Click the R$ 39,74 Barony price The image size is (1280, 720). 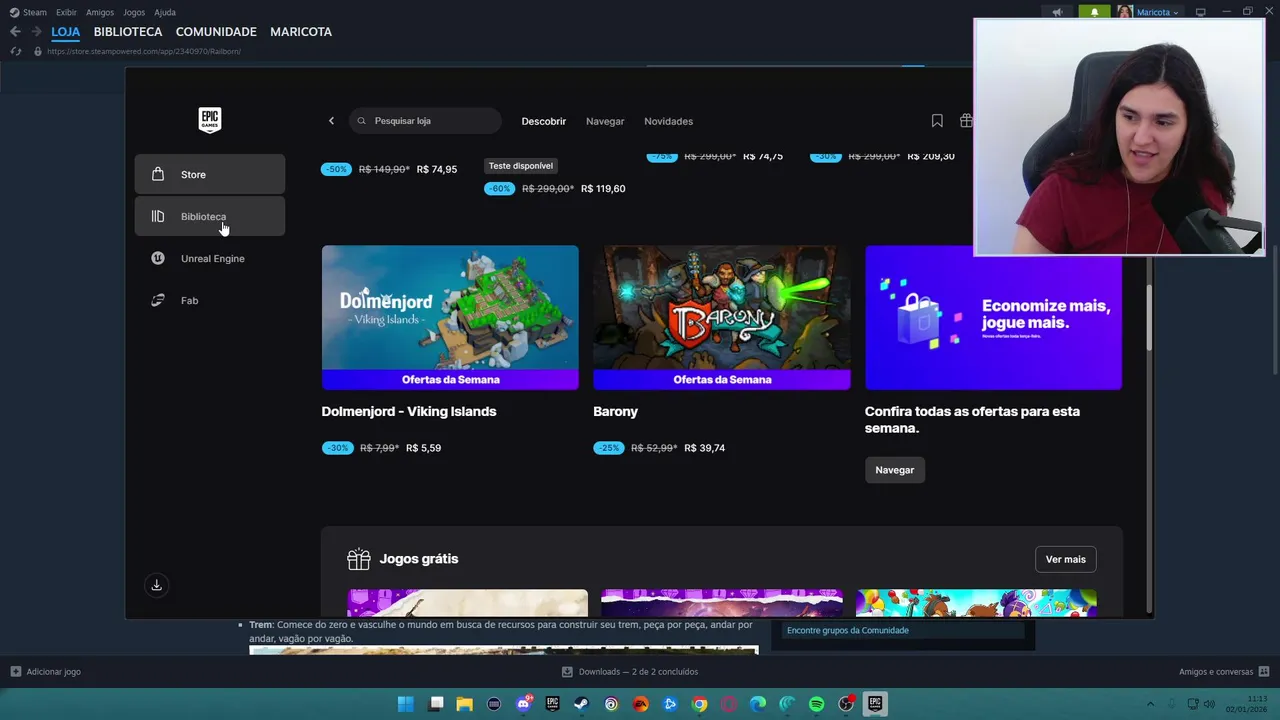[x=705, y=448]
